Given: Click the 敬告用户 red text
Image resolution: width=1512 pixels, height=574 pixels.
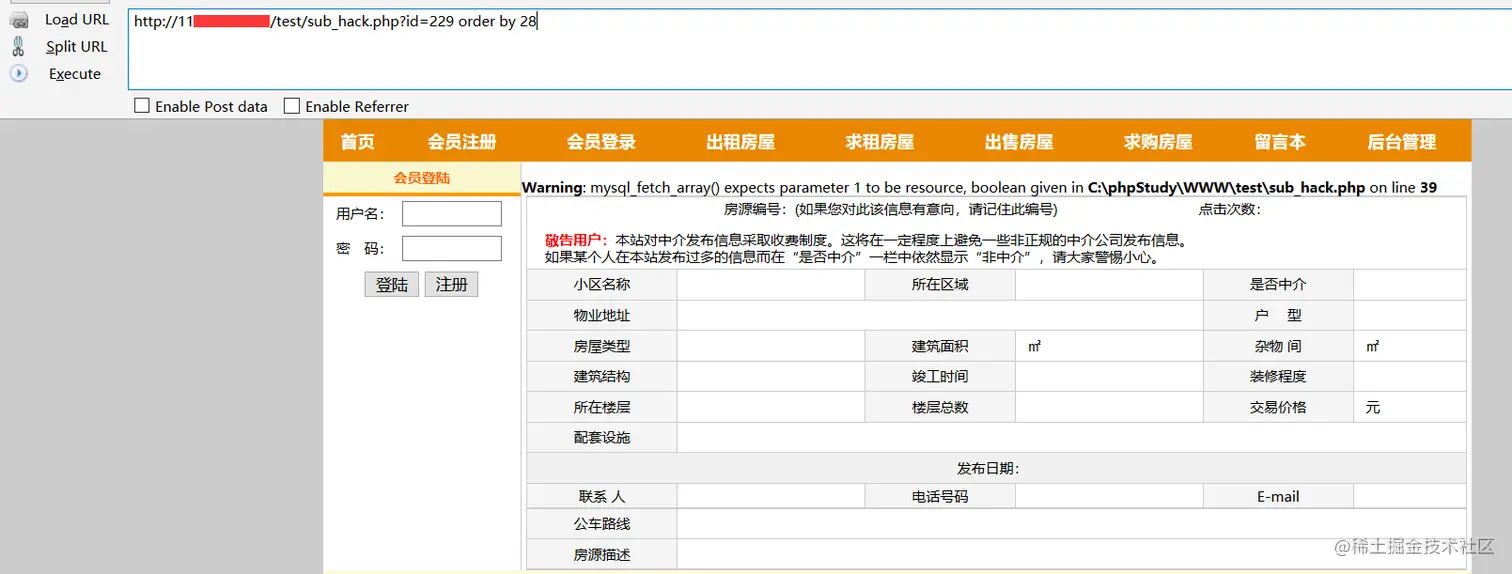Looking at the screenshot, I should 577,241.
